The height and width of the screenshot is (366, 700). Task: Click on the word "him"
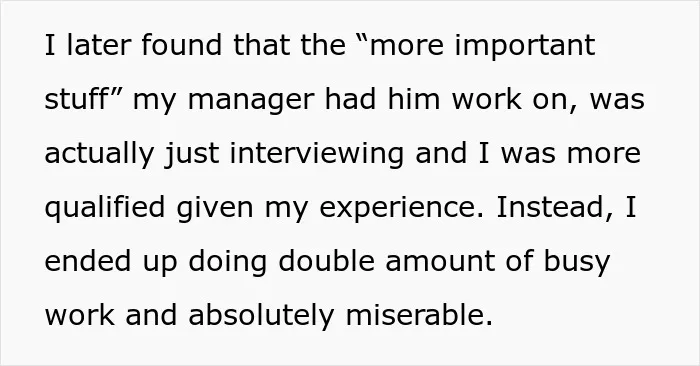[414, 99]
